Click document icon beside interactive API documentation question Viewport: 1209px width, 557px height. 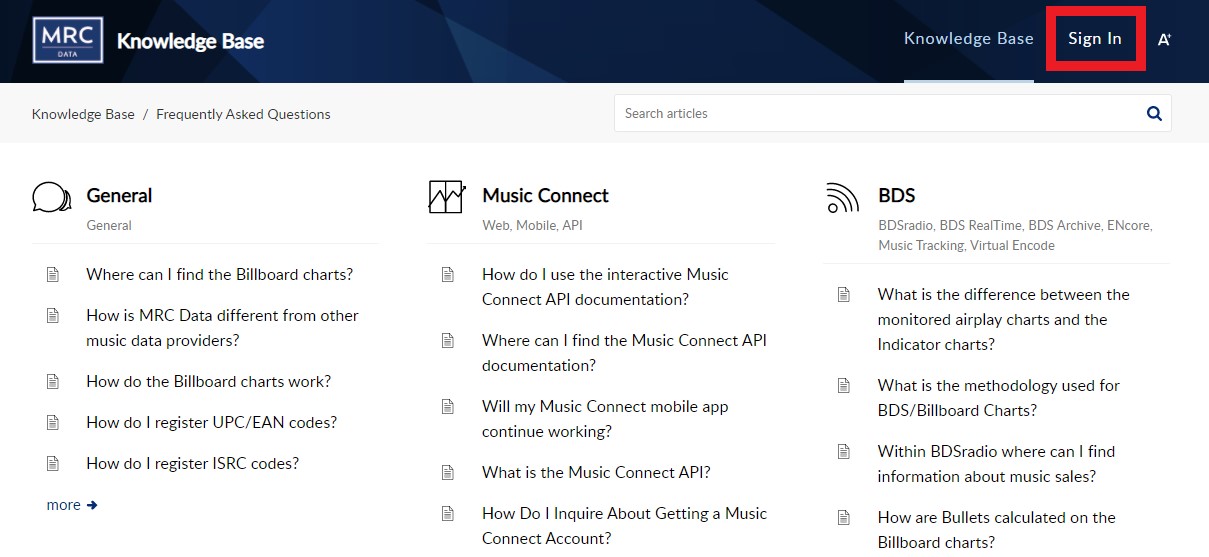(x=448, y=275)
